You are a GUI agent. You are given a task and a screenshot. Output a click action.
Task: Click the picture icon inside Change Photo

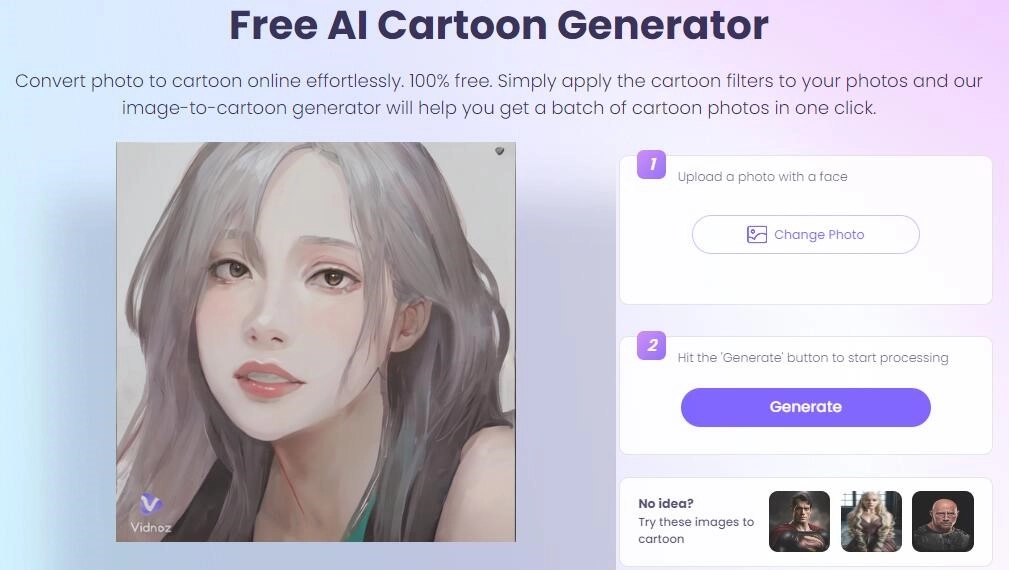coord(757,234)
